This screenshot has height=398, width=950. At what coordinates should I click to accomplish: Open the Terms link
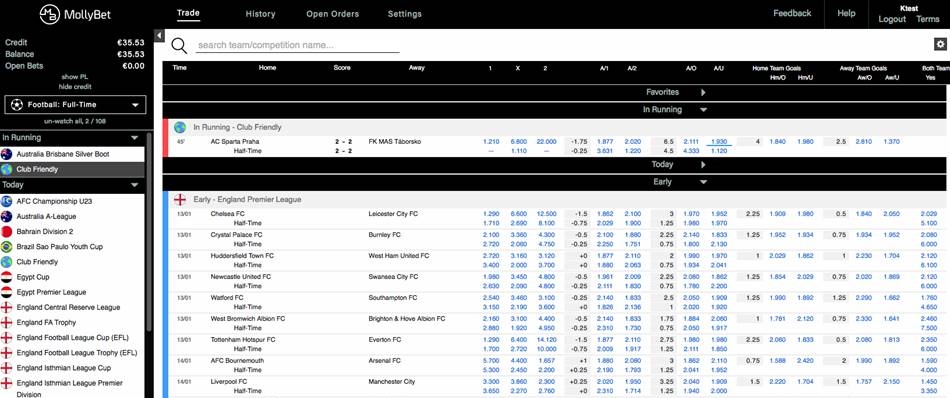pos(928,19)
